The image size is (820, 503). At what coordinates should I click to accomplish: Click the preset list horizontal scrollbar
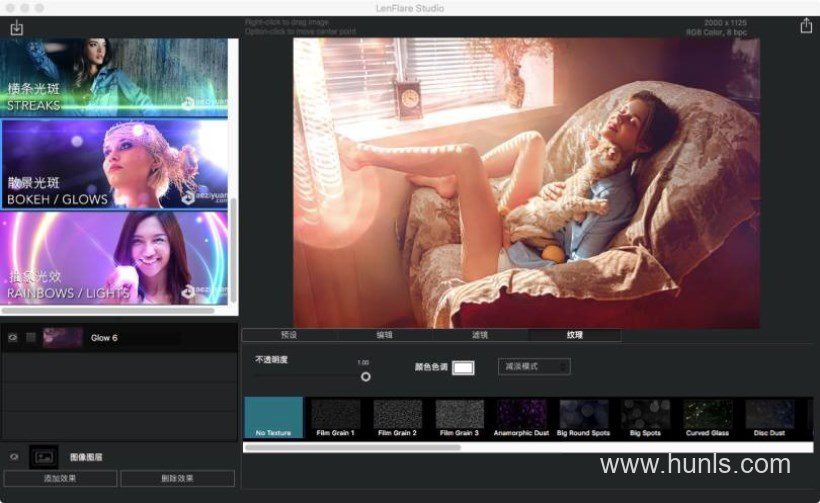point(108,311)
